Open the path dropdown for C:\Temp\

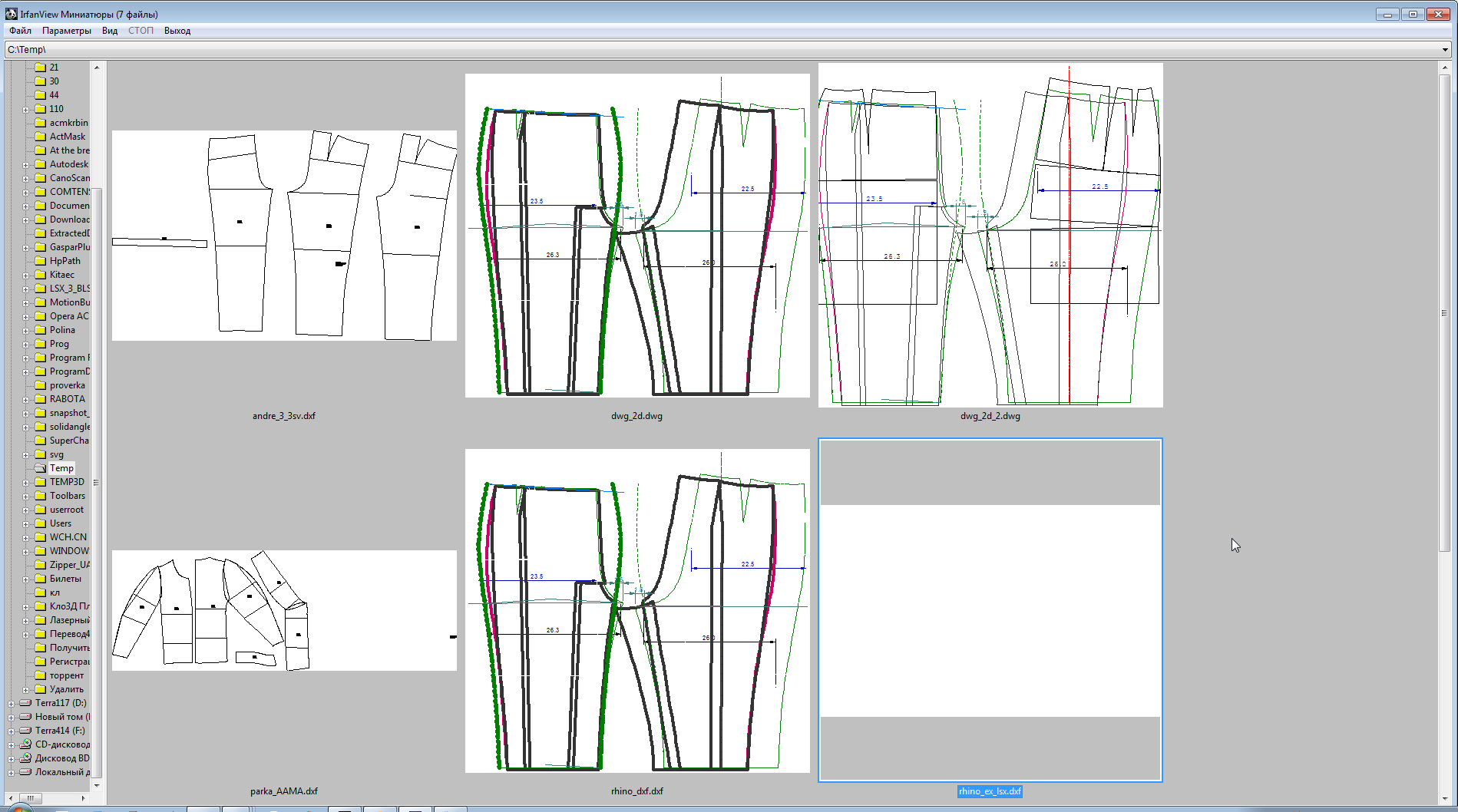[1445, 50]
